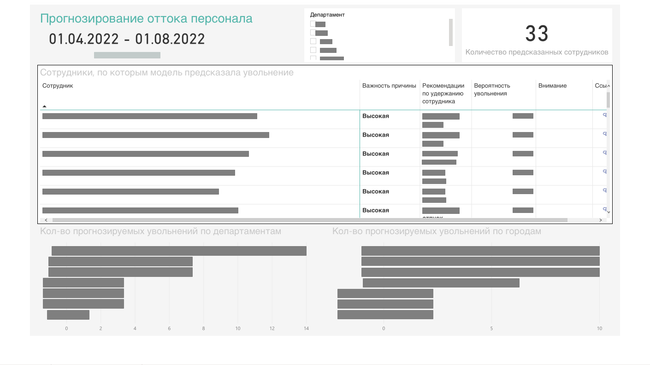Click Департамент slicer vertical scrollbar
650x365 pixels.
click(451, 32)
